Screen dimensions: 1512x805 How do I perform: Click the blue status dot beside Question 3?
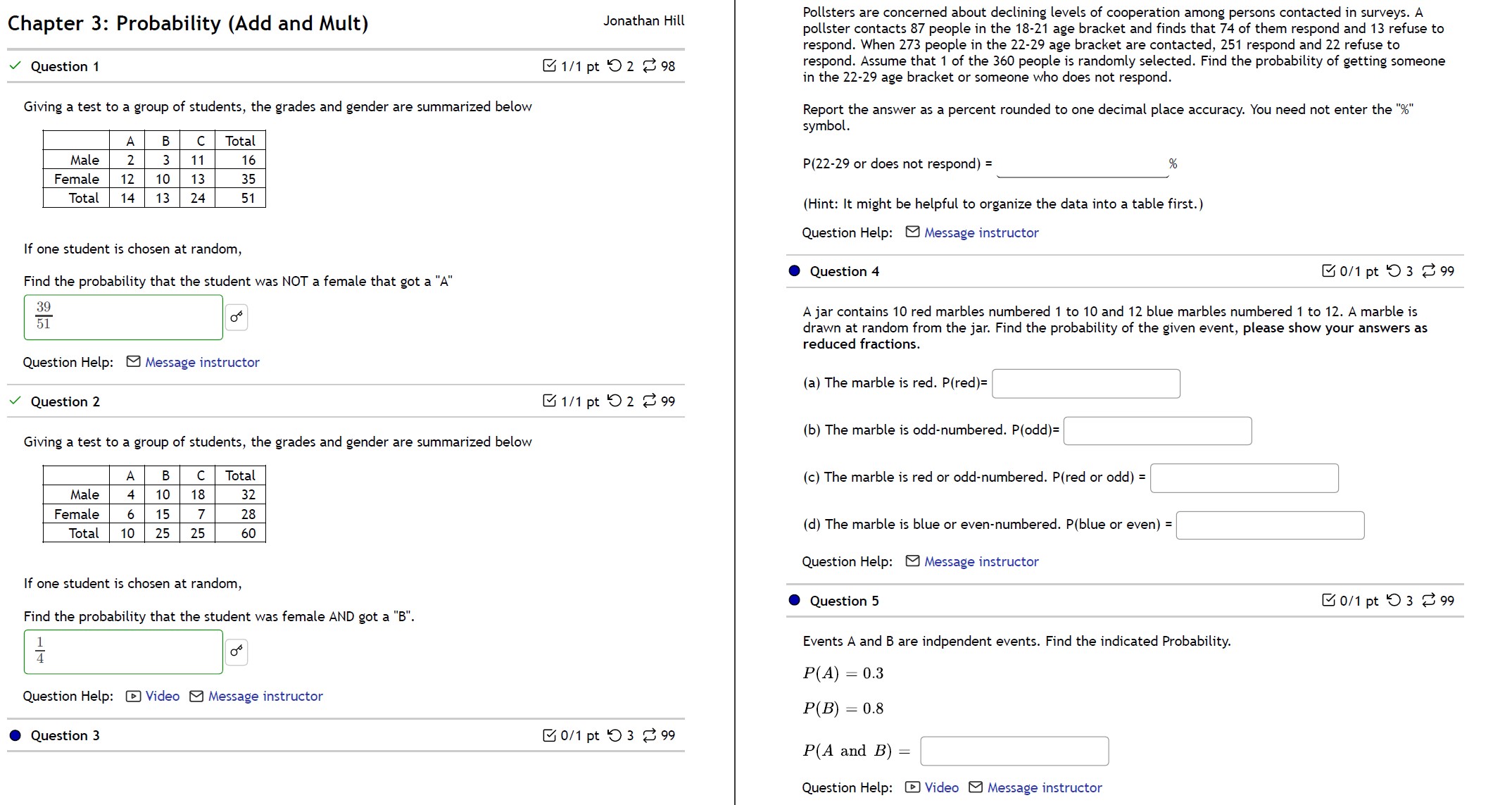(15, 735)
